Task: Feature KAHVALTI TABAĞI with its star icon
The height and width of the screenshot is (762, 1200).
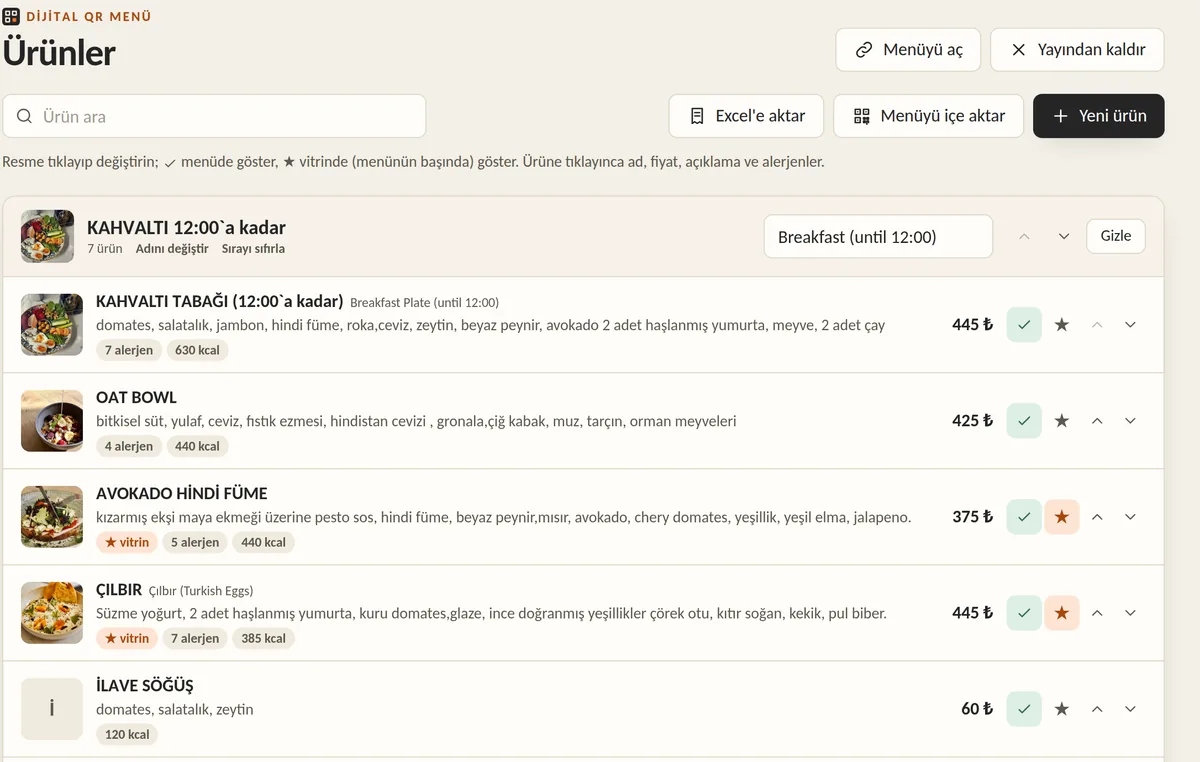Action: [1062, 325]
